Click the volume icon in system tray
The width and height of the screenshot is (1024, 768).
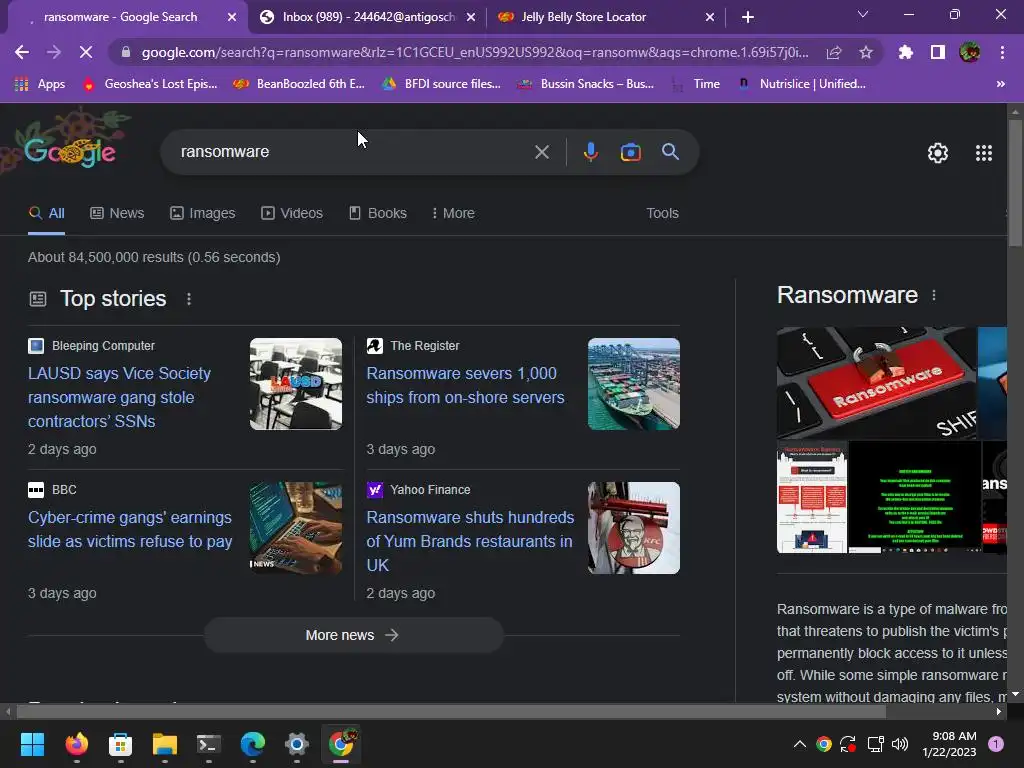pyautogui.click(x=900, y=744)
